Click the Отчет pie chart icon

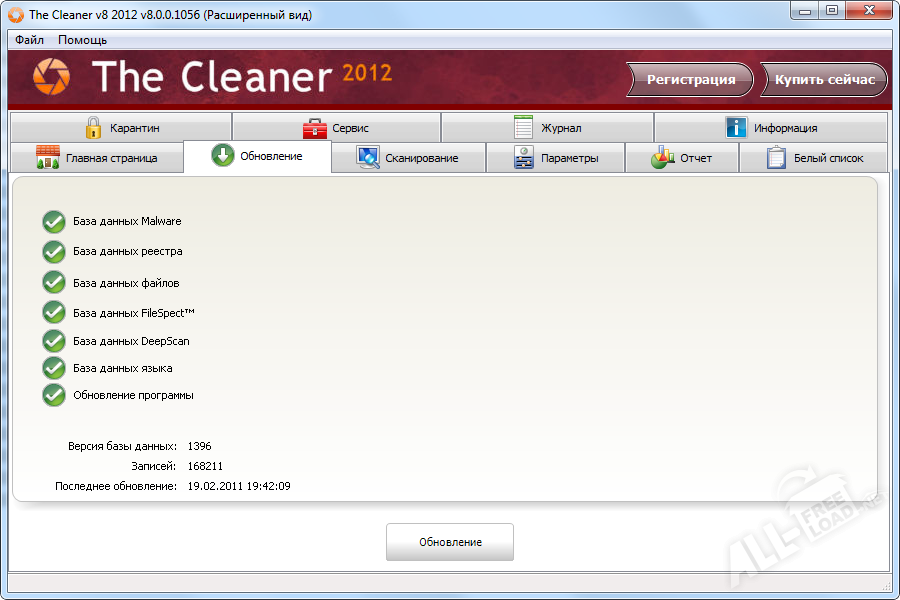pos(662,158)
